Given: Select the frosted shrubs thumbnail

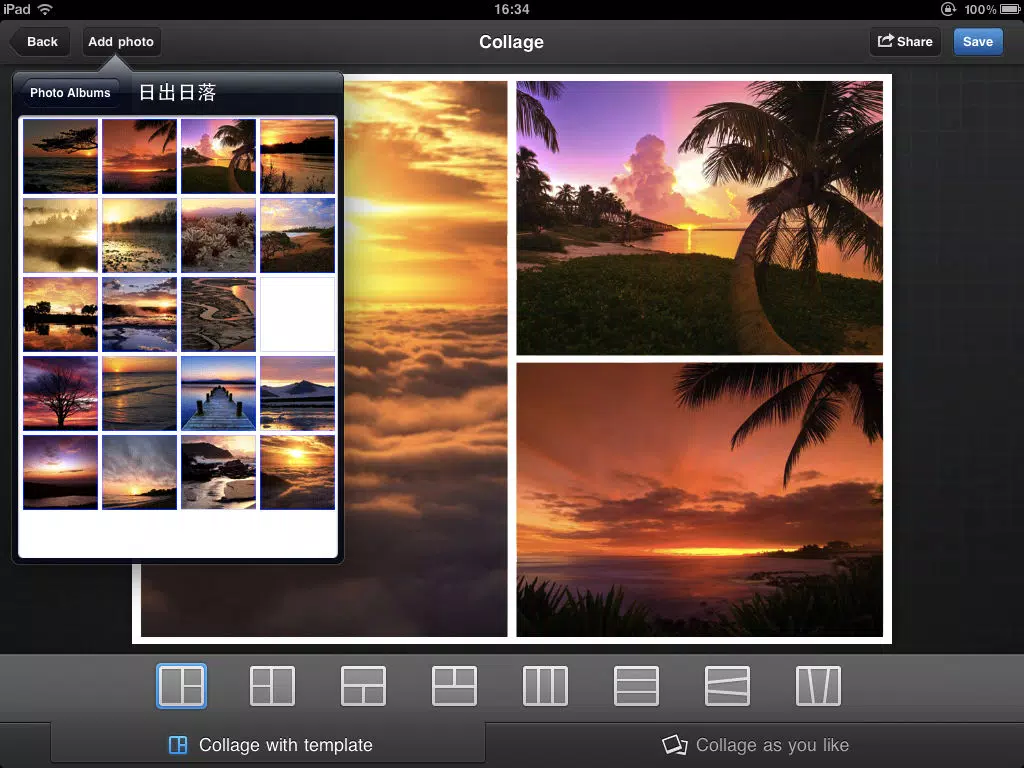Looking at the screenshot, I should 219,235.
